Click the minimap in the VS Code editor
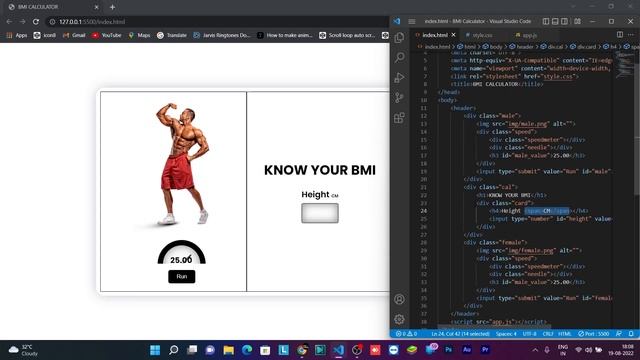Screen dimensions: 640x360 pos(625,65)
